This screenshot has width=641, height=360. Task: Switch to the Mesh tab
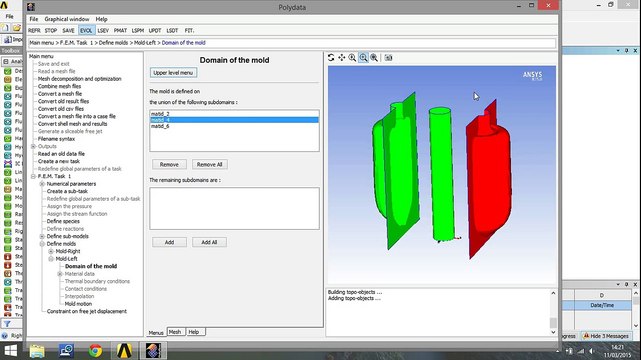pyautogui.click(x=175, y=332)
